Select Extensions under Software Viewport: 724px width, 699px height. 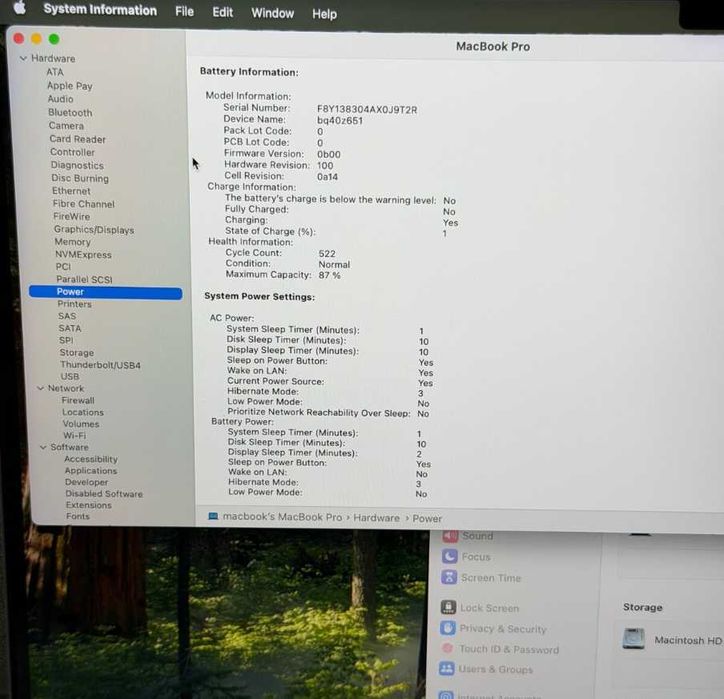(89, 505)
